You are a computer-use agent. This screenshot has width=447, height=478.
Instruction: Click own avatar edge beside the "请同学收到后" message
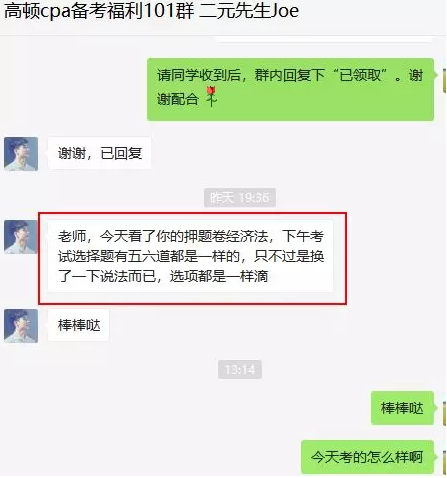pyautogui.click(x=445, y=80)
